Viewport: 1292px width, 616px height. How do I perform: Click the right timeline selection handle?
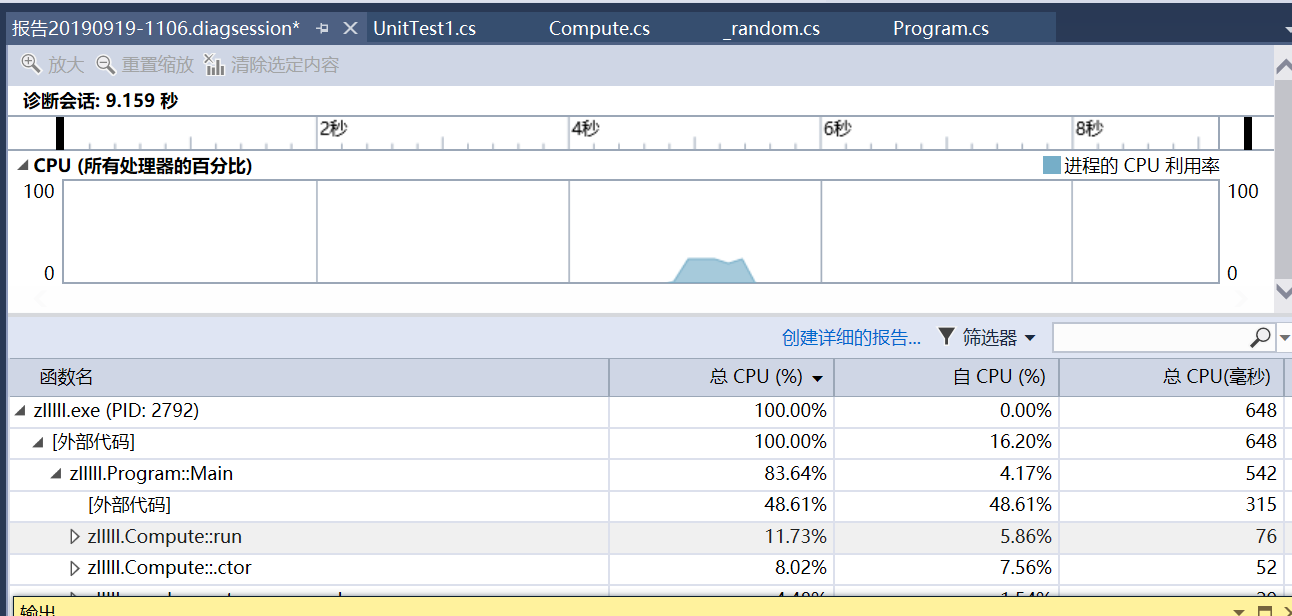coord(1248,133)
